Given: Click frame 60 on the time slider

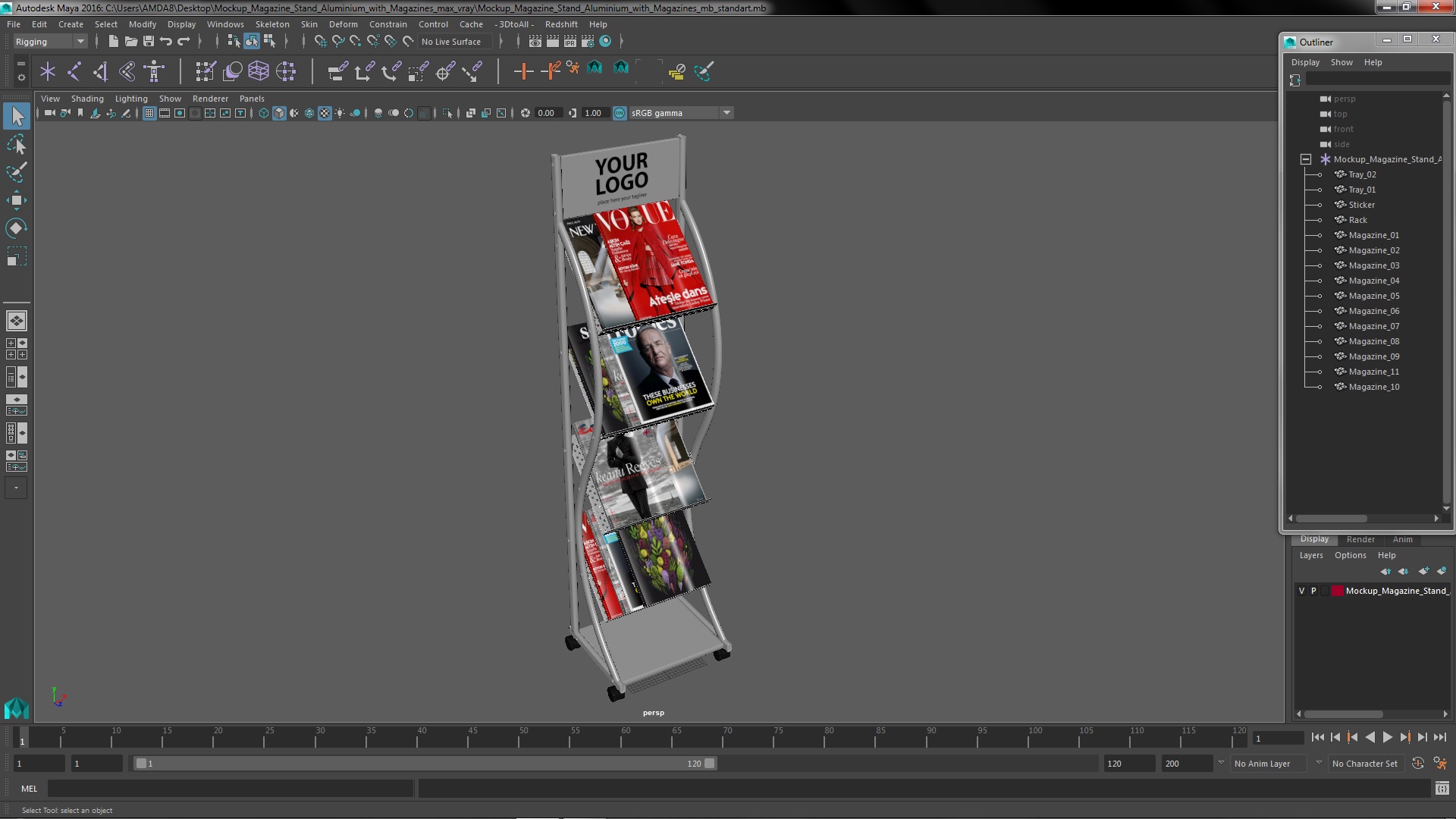Looking at the screenshot, I should coord(626,737).
